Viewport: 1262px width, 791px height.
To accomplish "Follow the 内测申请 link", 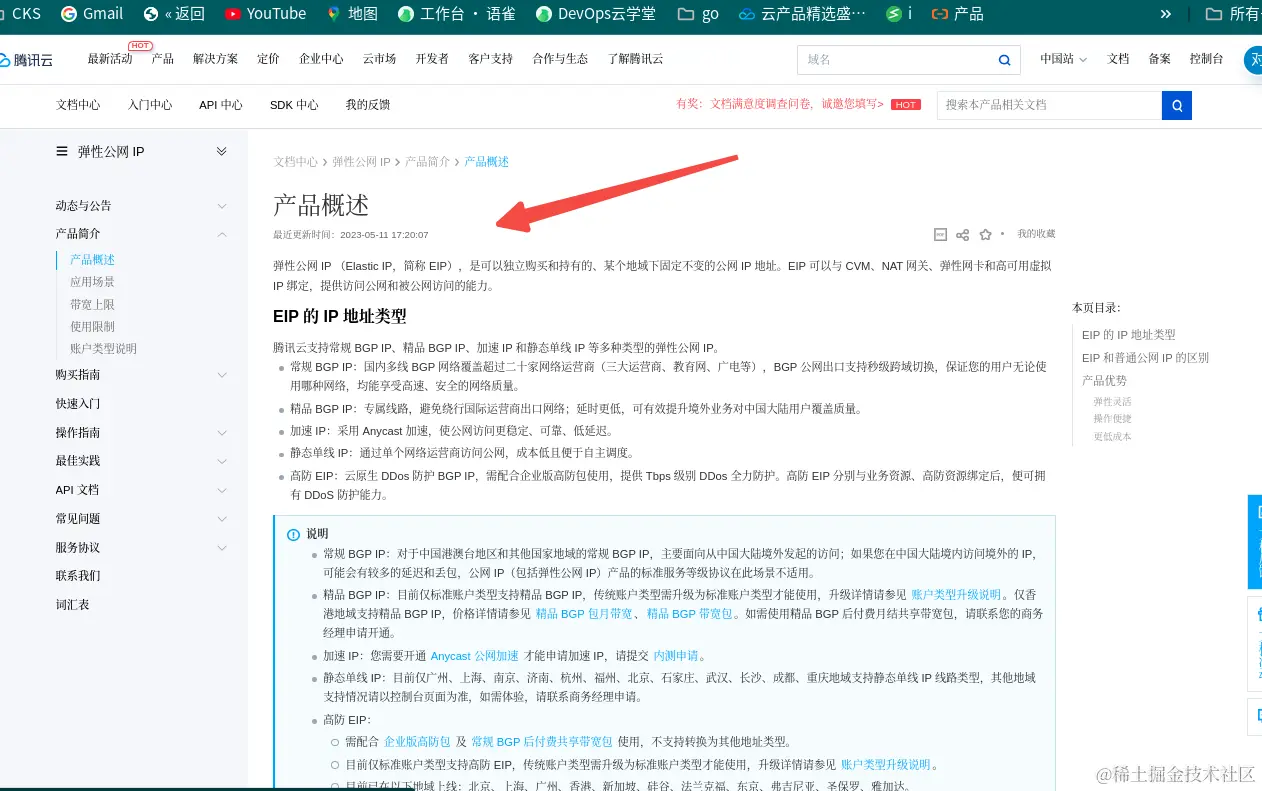I will click(x=675, y=656).
